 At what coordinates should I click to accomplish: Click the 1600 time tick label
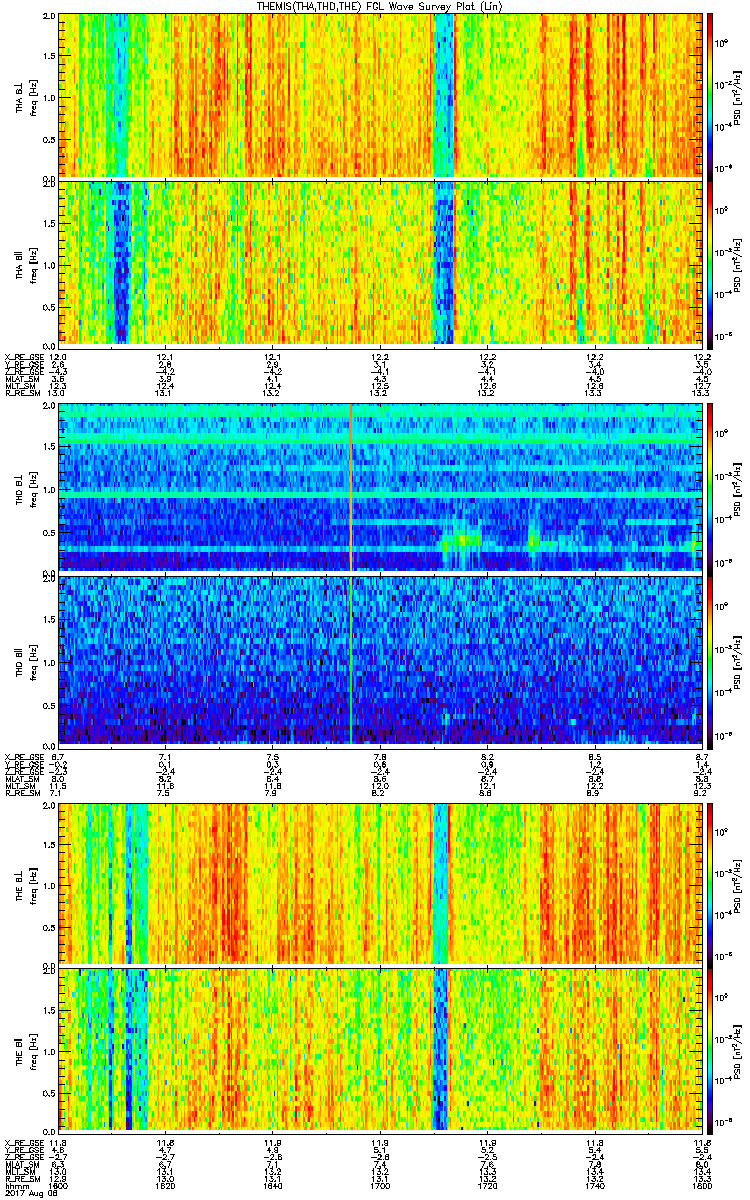pyautogui.click(x=58, y=1184)
